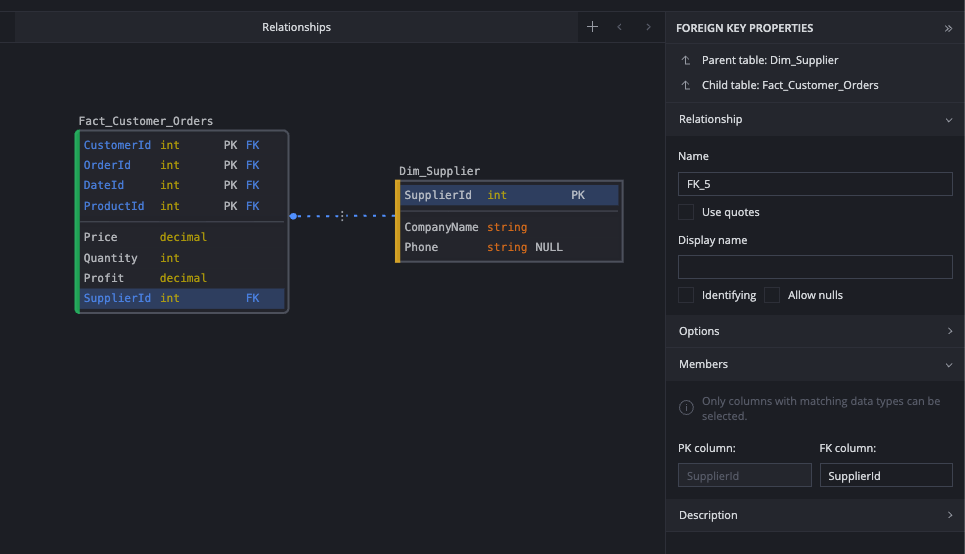Viewport: 965px width, 554px height.
Task: Switch to the Relationships tab
Action: point(296,27)
